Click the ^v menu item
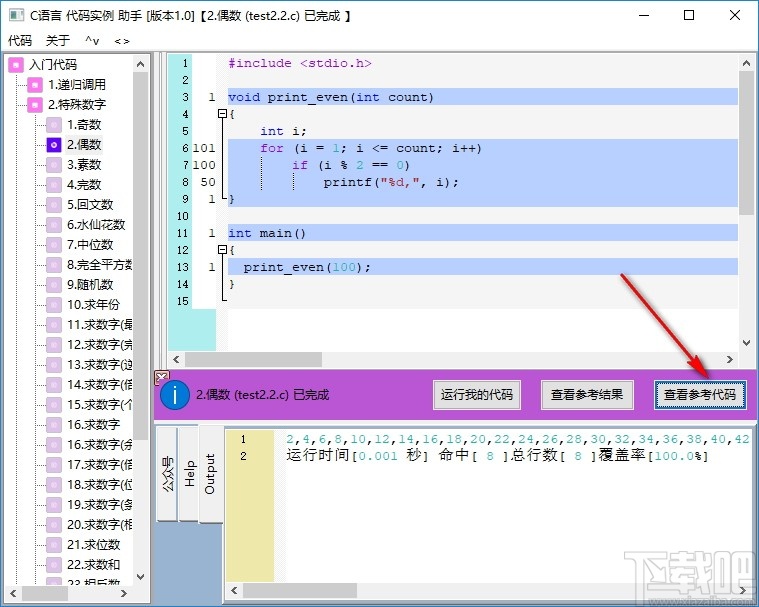This screenshot has width=759, height=607. (x=92, y=41)
